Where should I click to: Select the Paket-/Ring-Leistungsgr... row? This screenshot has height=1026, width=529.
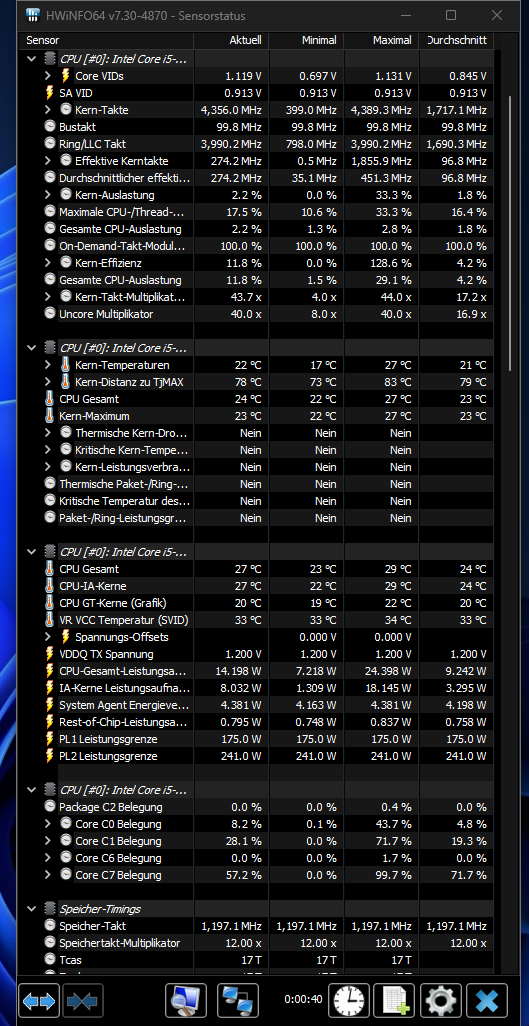[x=257, y=518]
